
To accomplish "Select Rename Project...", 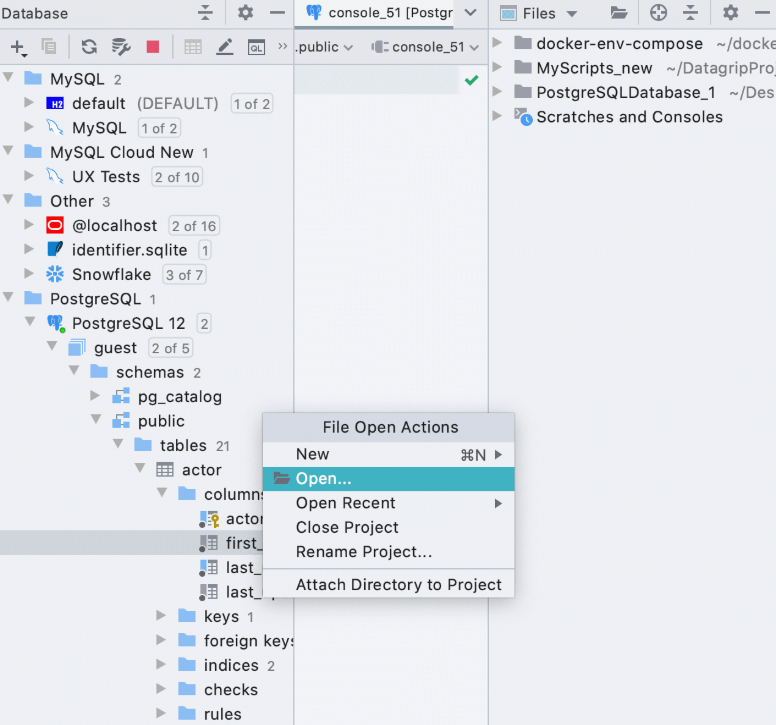I will (388, 552).
